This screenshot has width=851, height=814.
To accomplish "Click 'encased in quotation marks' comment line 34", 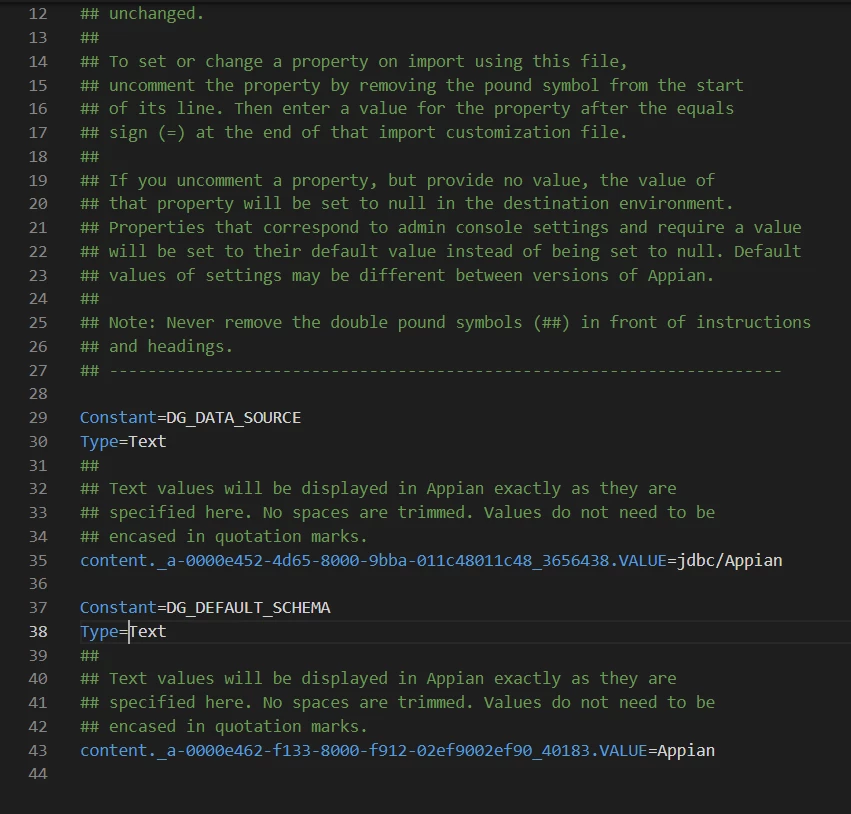I will [224, 536].
